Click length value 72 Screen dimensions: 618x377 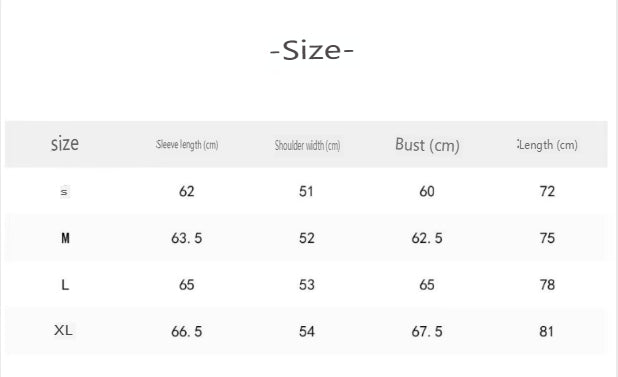547,191
